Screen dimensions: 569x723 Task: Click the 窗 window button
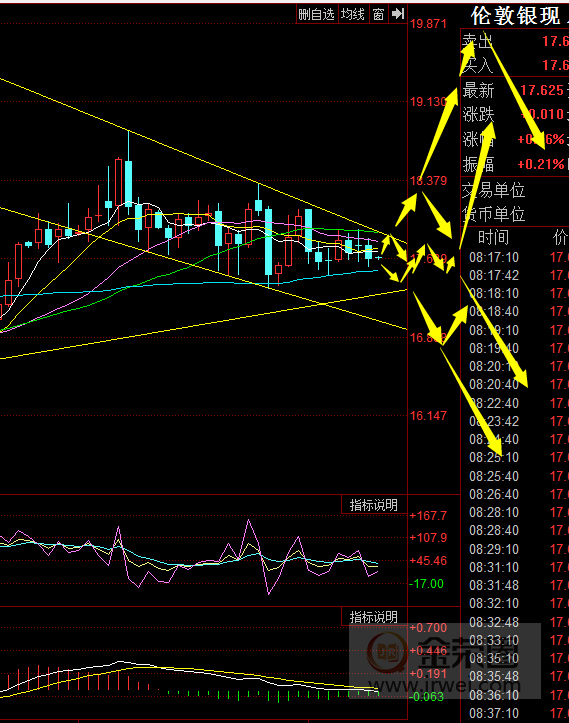point(379,14)
